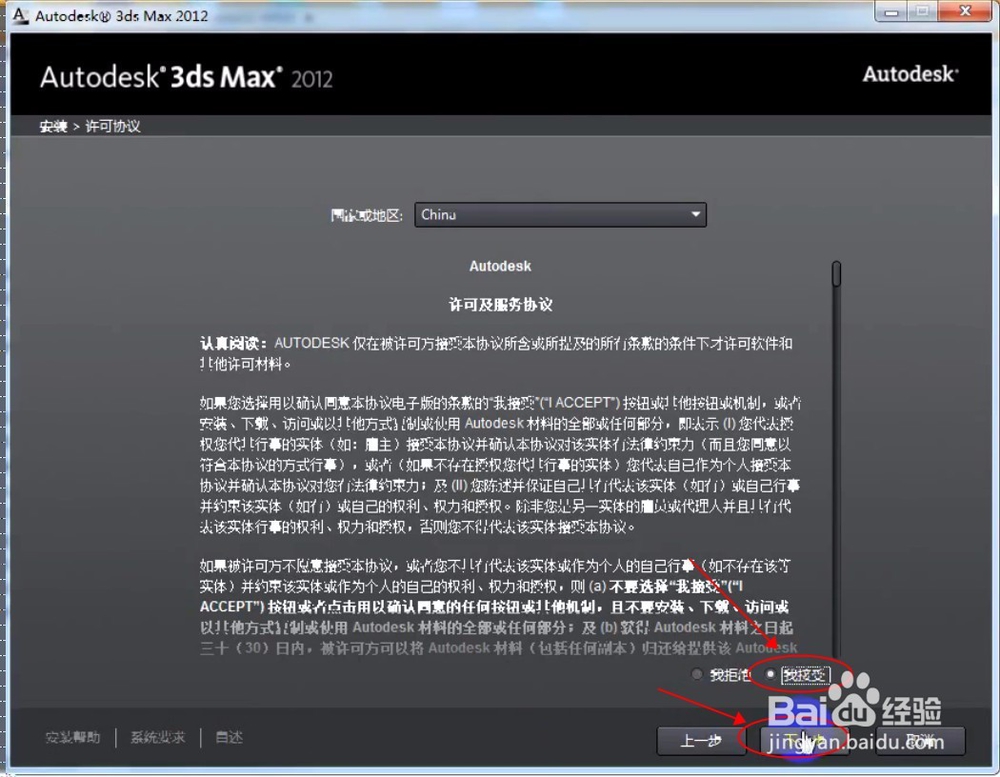Image resolution: width=1000 pixels, height=777 pixels.
Task: Open the country/region combo box
Action: pos(560,214)
